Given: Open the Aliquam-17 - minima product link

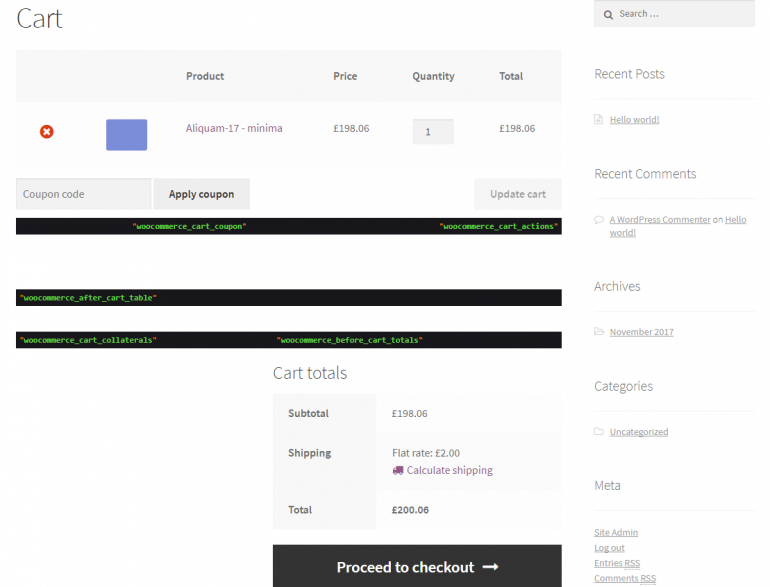Looking at the screenshot, I should click(234, 128).
